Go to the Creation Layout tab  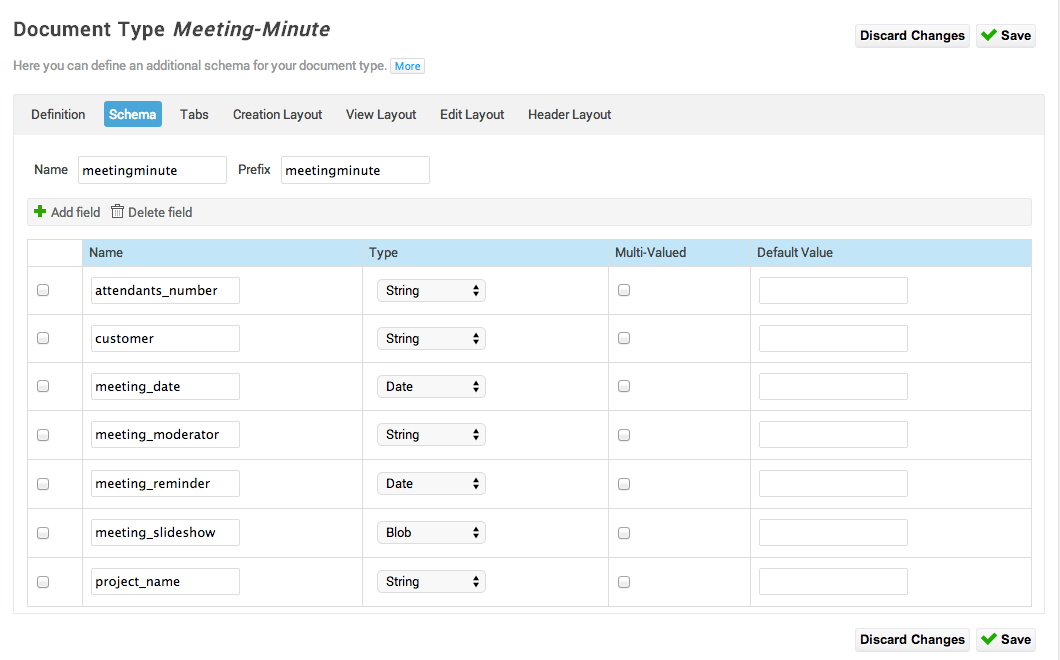277,114
